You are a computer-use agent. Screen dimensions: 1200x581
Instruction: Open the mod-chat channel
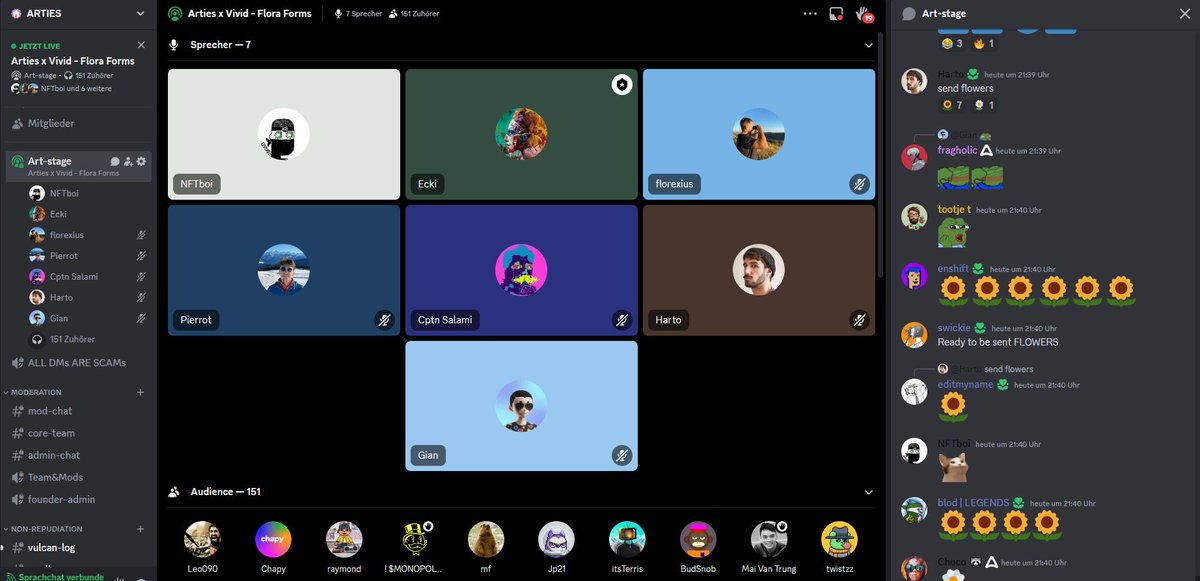click(78, 411)
